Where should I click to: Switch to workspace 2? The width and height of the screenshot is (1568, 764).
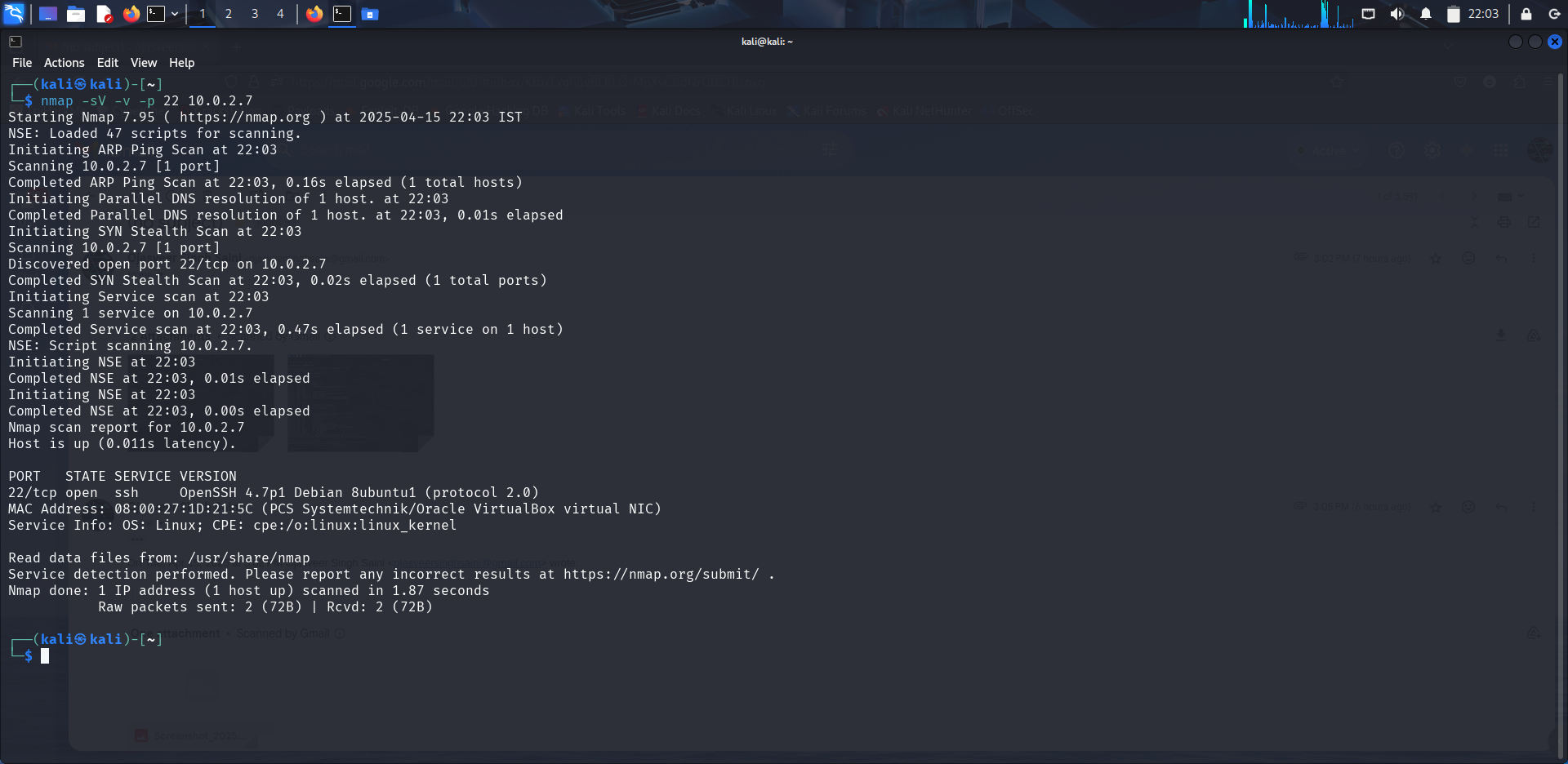[x=229, y=14]
